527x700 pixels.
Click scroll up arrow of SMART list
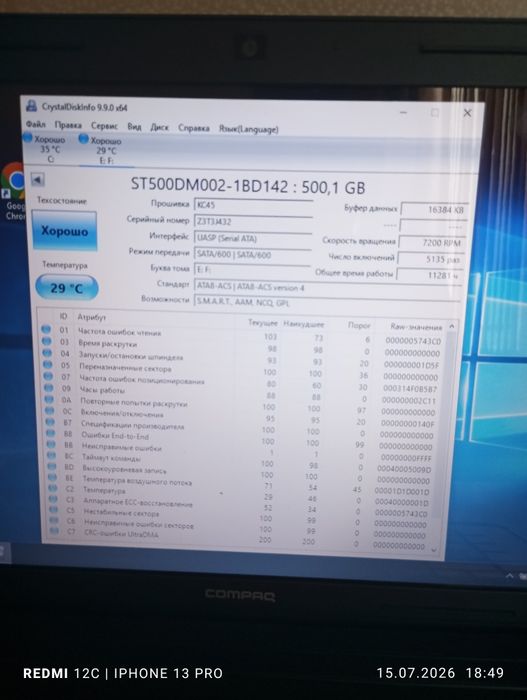pos(452,326)
